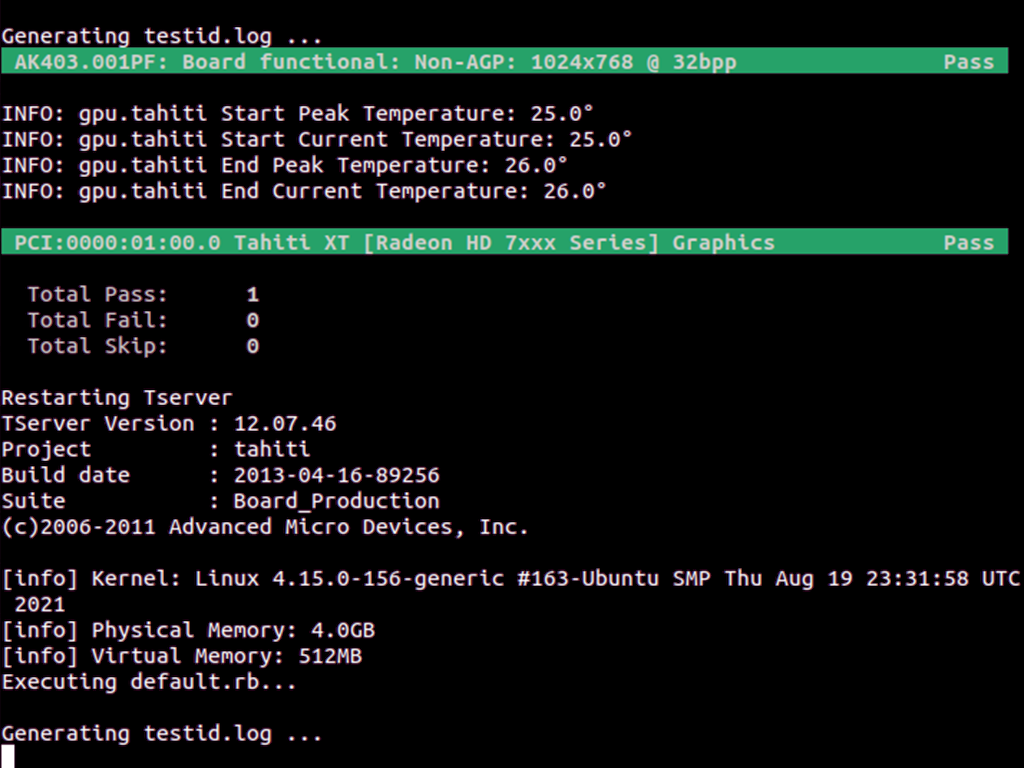Select the 'End Current Temperature: 26.0°' line
The height and width of the screenshot is (768, 1024).
point(304,191)
